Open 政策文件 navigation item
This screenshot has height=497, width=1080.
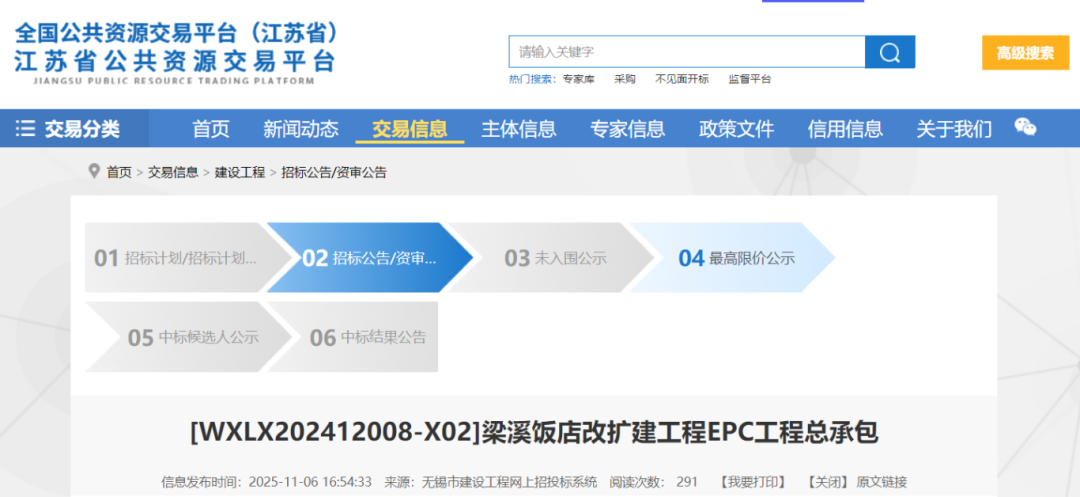pos(736,129)
